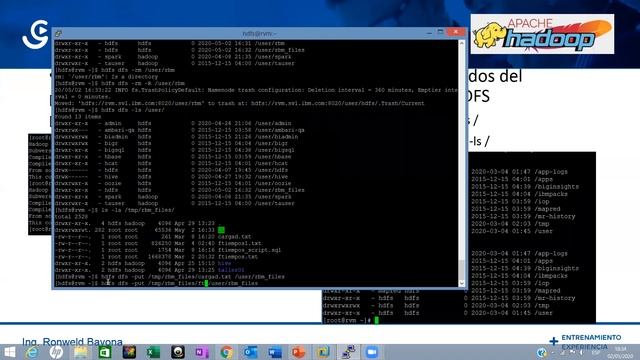Open the HP app on taskbar
640x360 pixels.
(x=56, y=352)
